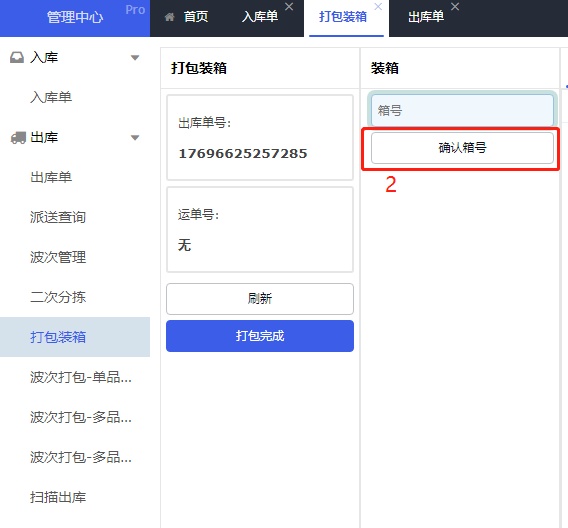Click the 刷新 button
Viewport: 568px width, 528px height.
pyautogui.click(x=260, y=299)
